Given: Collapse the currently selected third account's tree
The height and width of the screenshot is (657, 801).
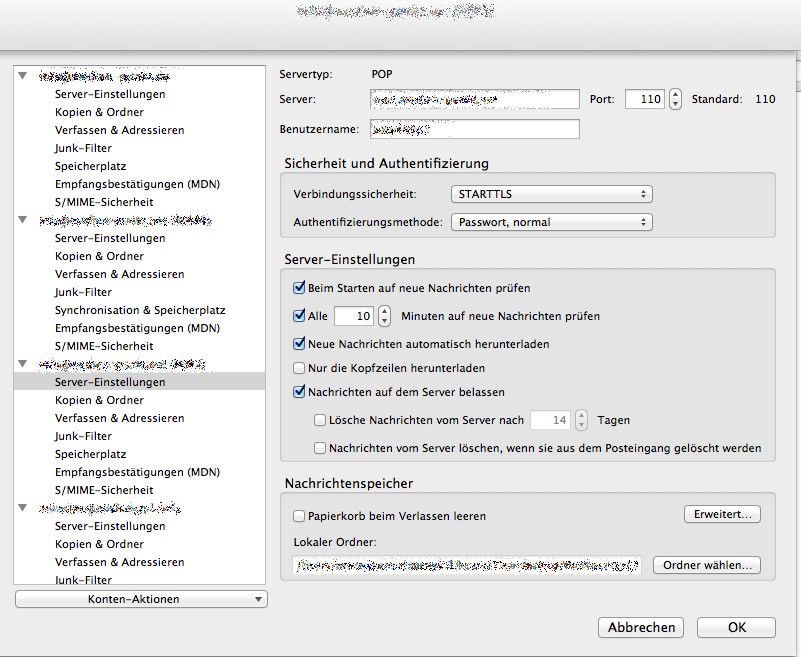Looking at the screenshot, I should pyautogui.click(x=23, y=364).
